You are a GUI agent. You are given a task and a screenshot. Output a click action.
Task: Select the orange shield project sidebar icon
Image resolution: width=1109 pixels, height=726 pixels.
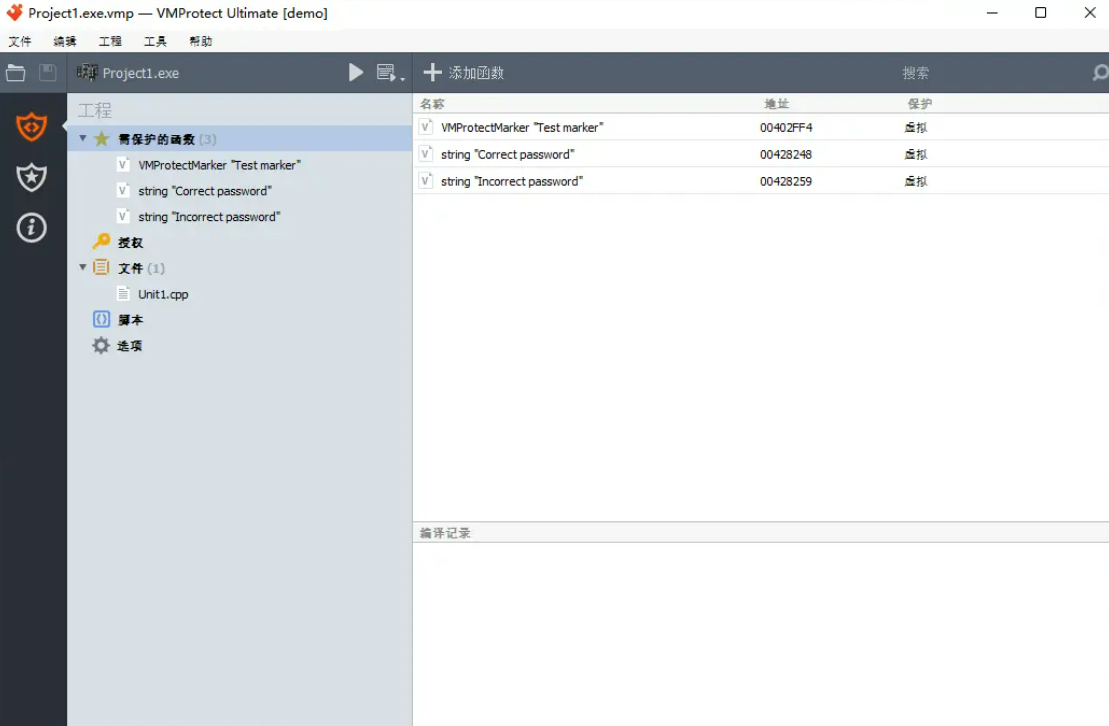[x=32, y=127]
